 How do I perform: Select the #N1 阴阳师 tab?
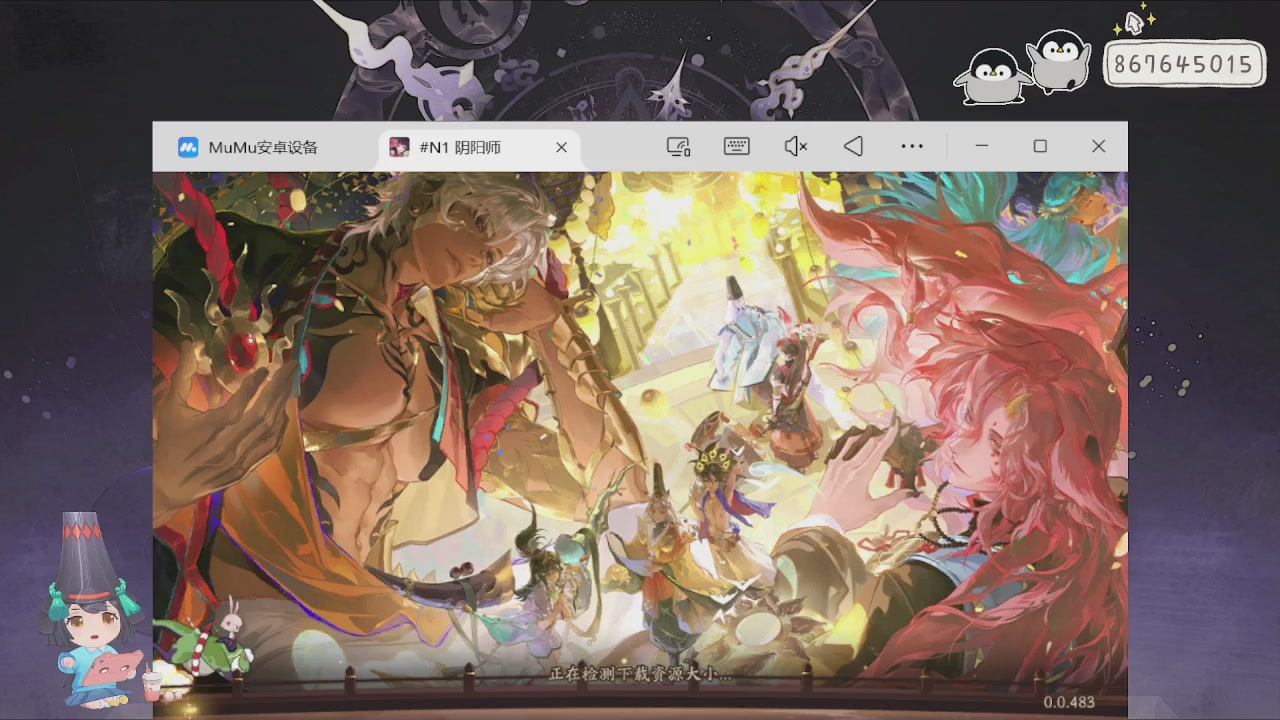pyautogui.click(x=480, y=147)
